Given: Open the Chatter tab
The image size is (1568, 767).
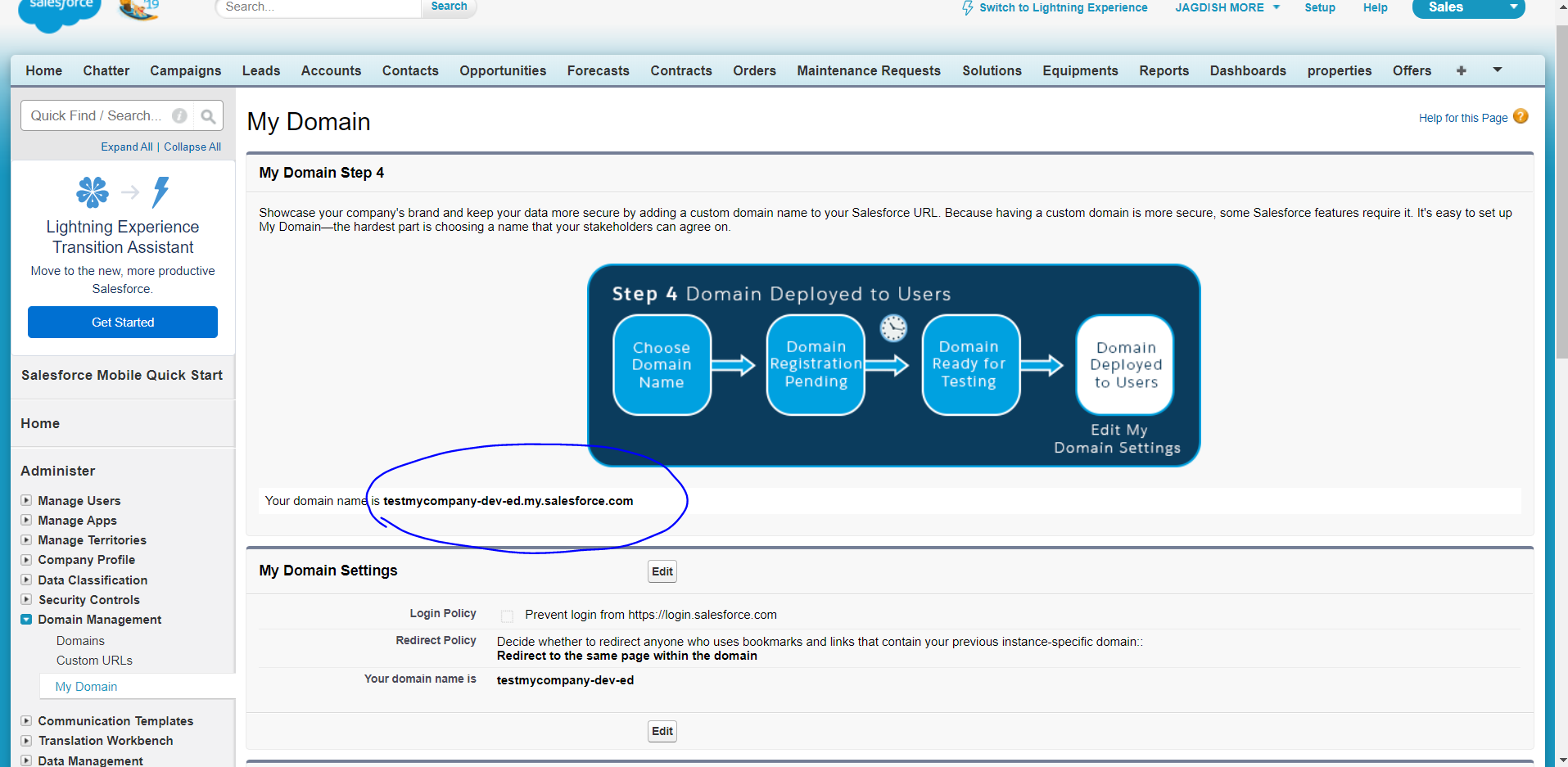Looking at the screenshot, I should point(106,70).
